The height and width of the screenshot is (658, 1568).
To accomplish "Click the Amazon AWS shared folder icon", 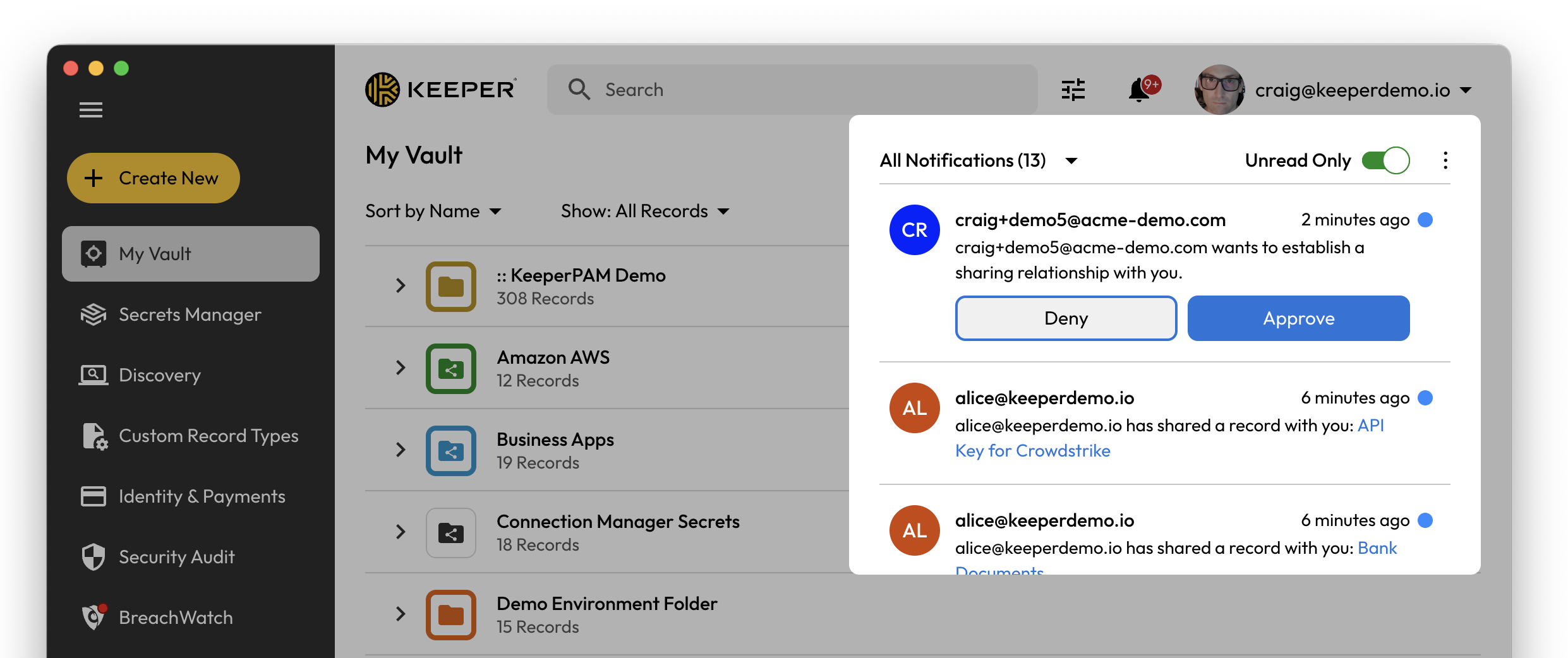I will [x=450, y=369].
